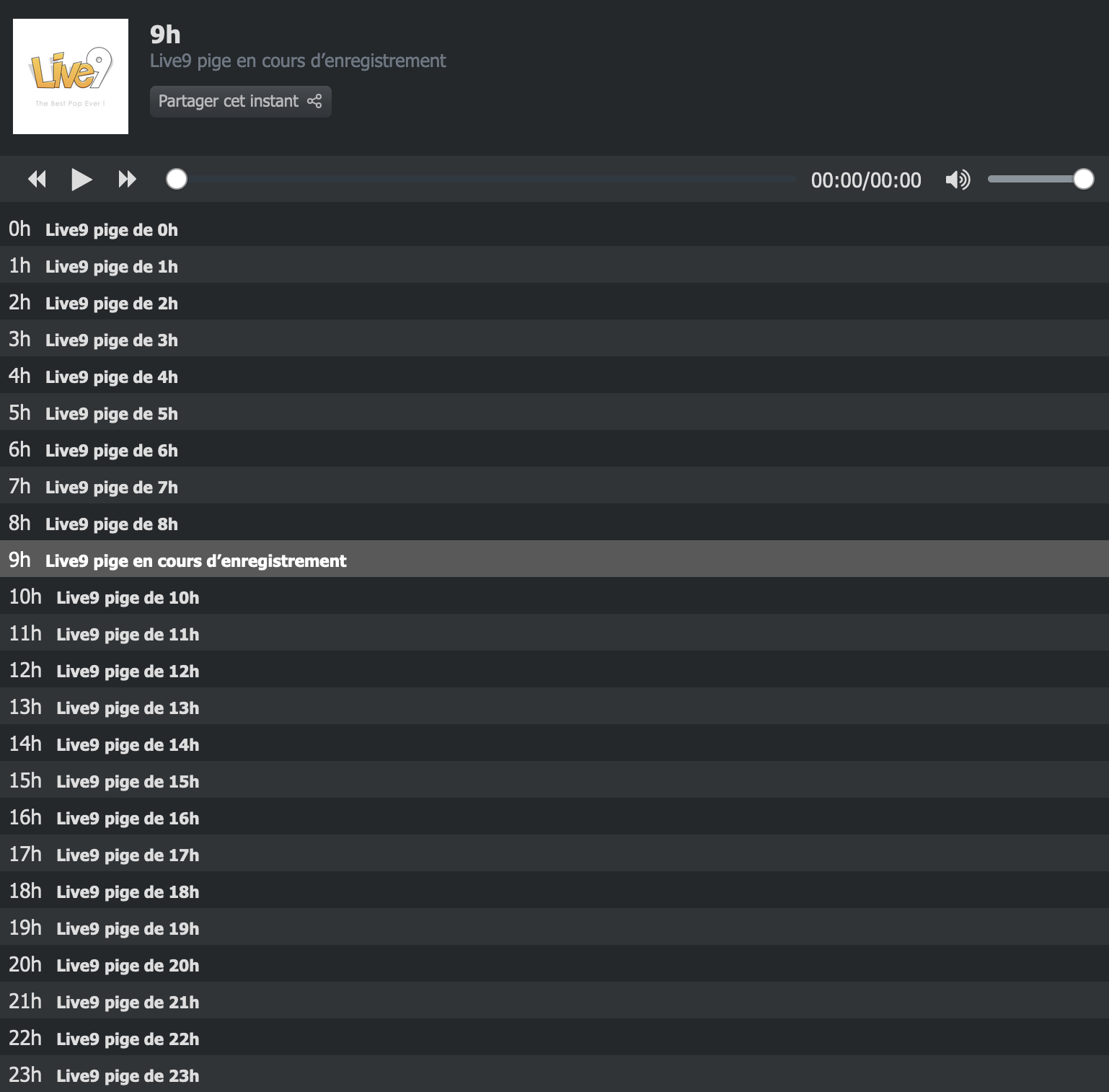1109x1092 pixels.
Task: Pick the entry Live9 pige de 4h
Action: point(554,375)
